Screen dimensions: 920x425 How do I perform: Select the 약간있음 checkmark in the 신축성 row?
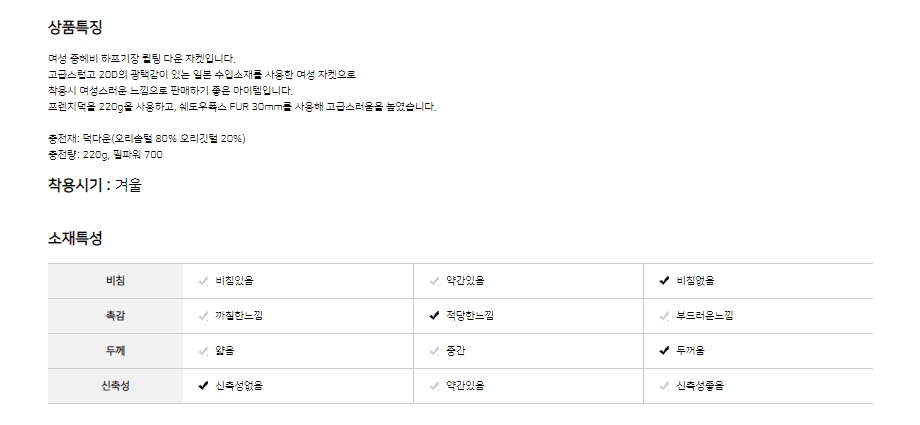pos(434,386)
